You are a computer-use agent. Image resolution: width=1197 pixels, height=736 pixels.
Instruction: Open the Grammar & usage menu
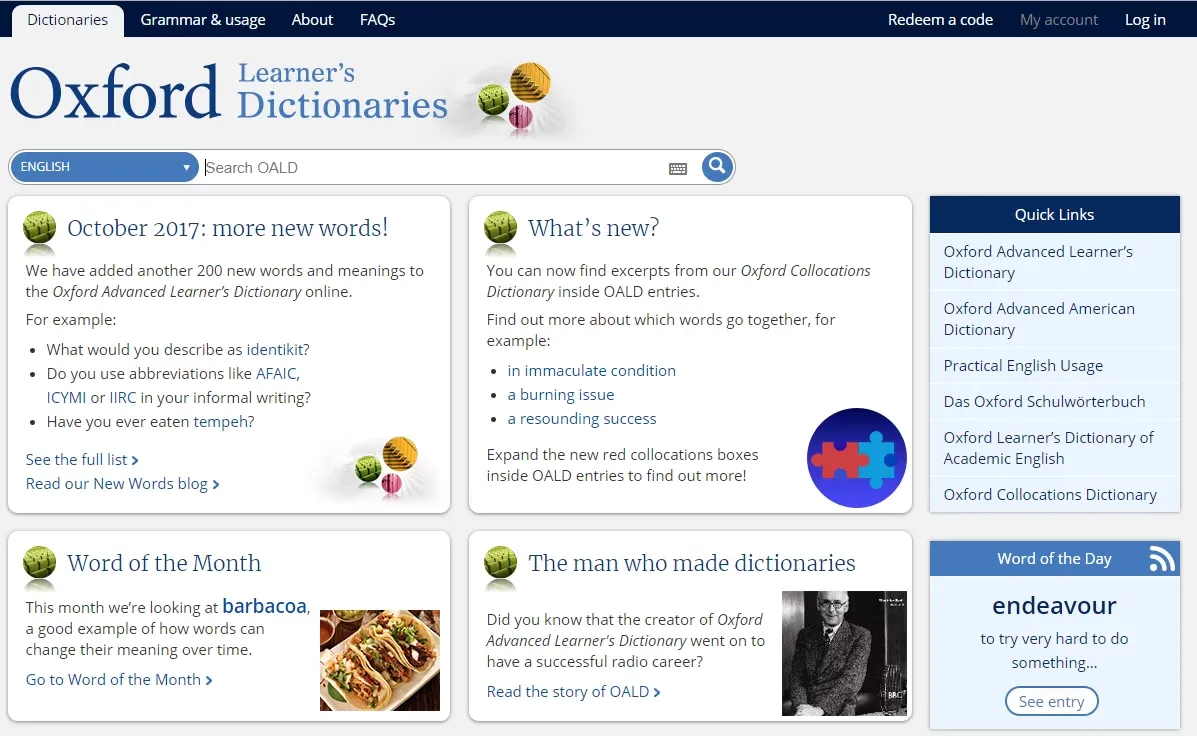click(x=203, y=20)
